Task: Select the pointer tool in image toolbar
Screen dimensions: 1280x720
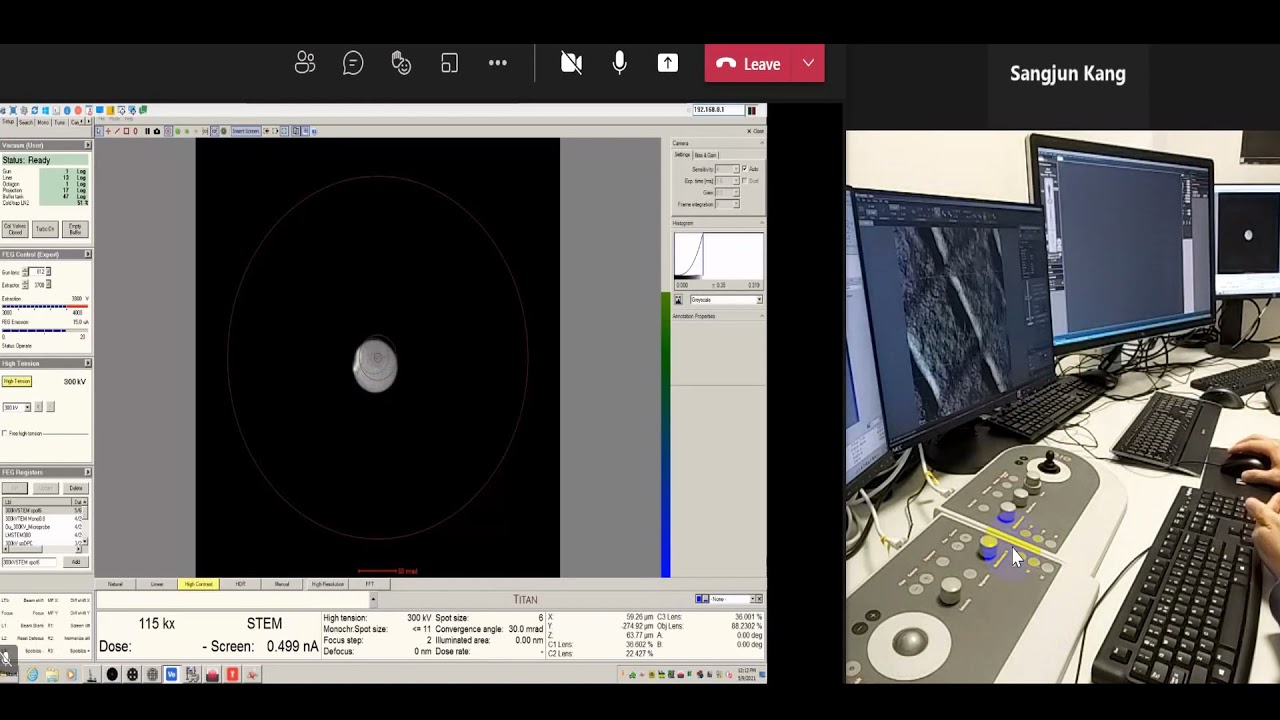Action: (99, 131)
